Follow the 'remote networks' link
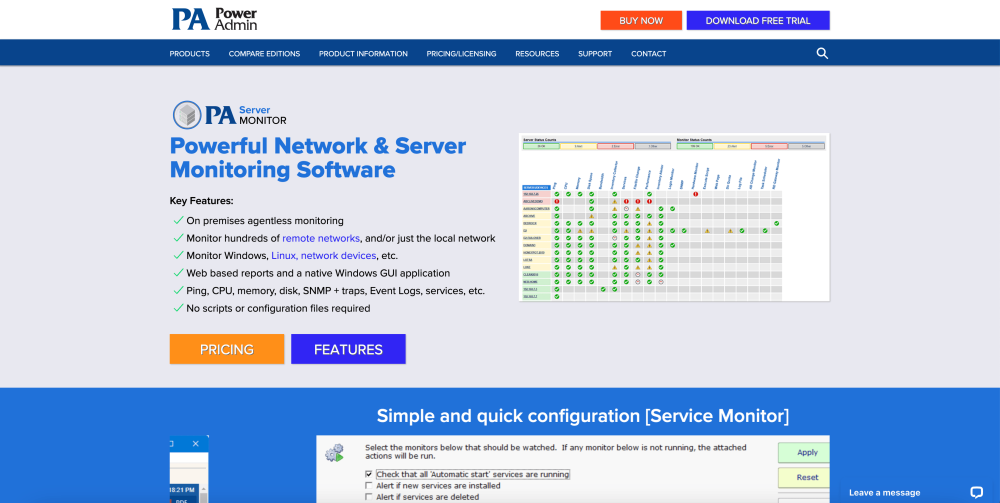 [x=321, y=239]
